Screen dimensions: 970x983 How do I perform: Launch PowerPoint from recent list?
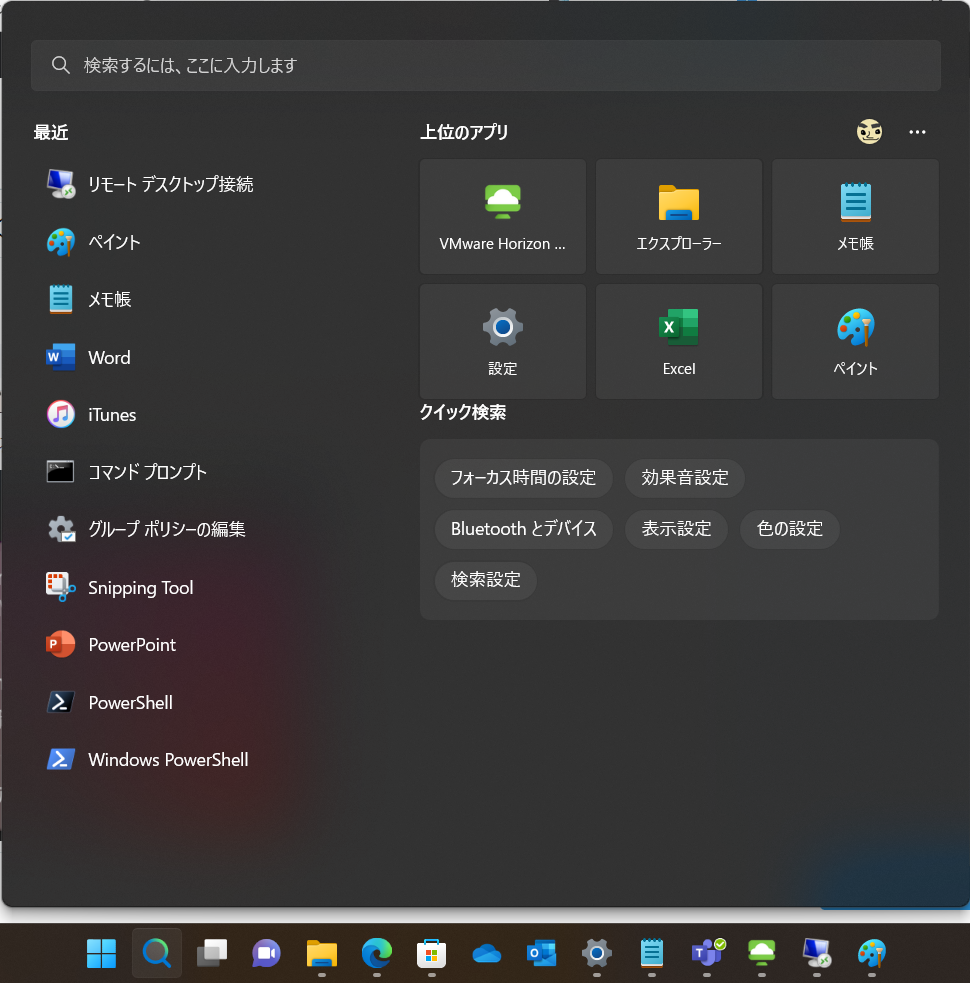(x=112, y=644)
